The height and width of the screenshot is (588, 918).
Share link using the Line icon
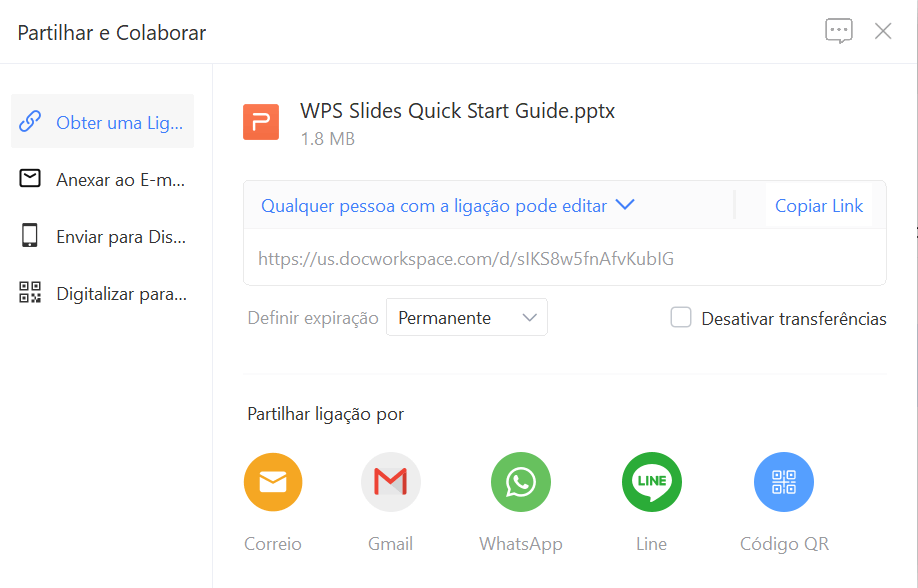652,482
